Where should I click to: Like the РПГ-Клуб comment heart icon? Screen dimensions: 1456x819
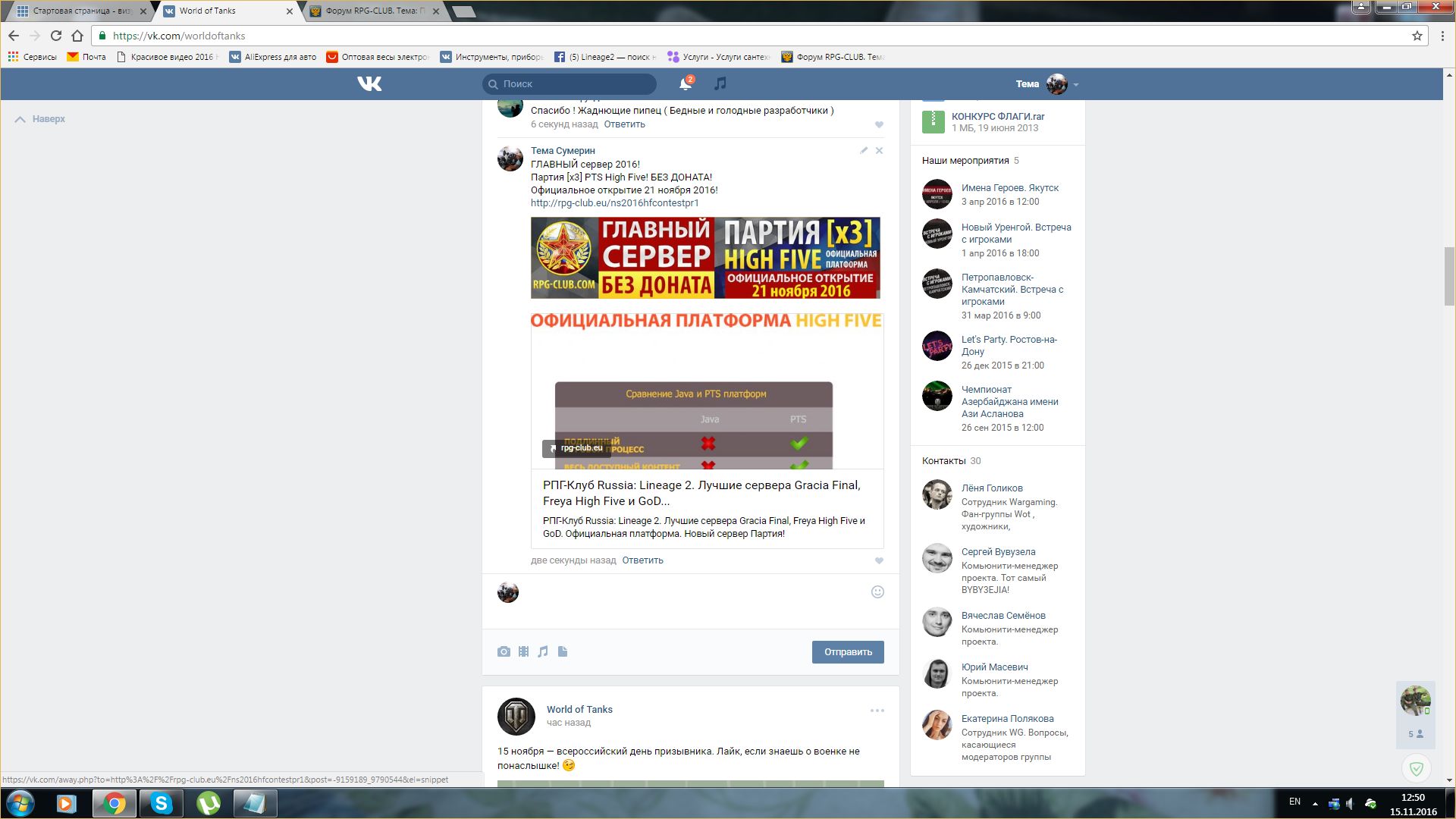tap(879, 560)
